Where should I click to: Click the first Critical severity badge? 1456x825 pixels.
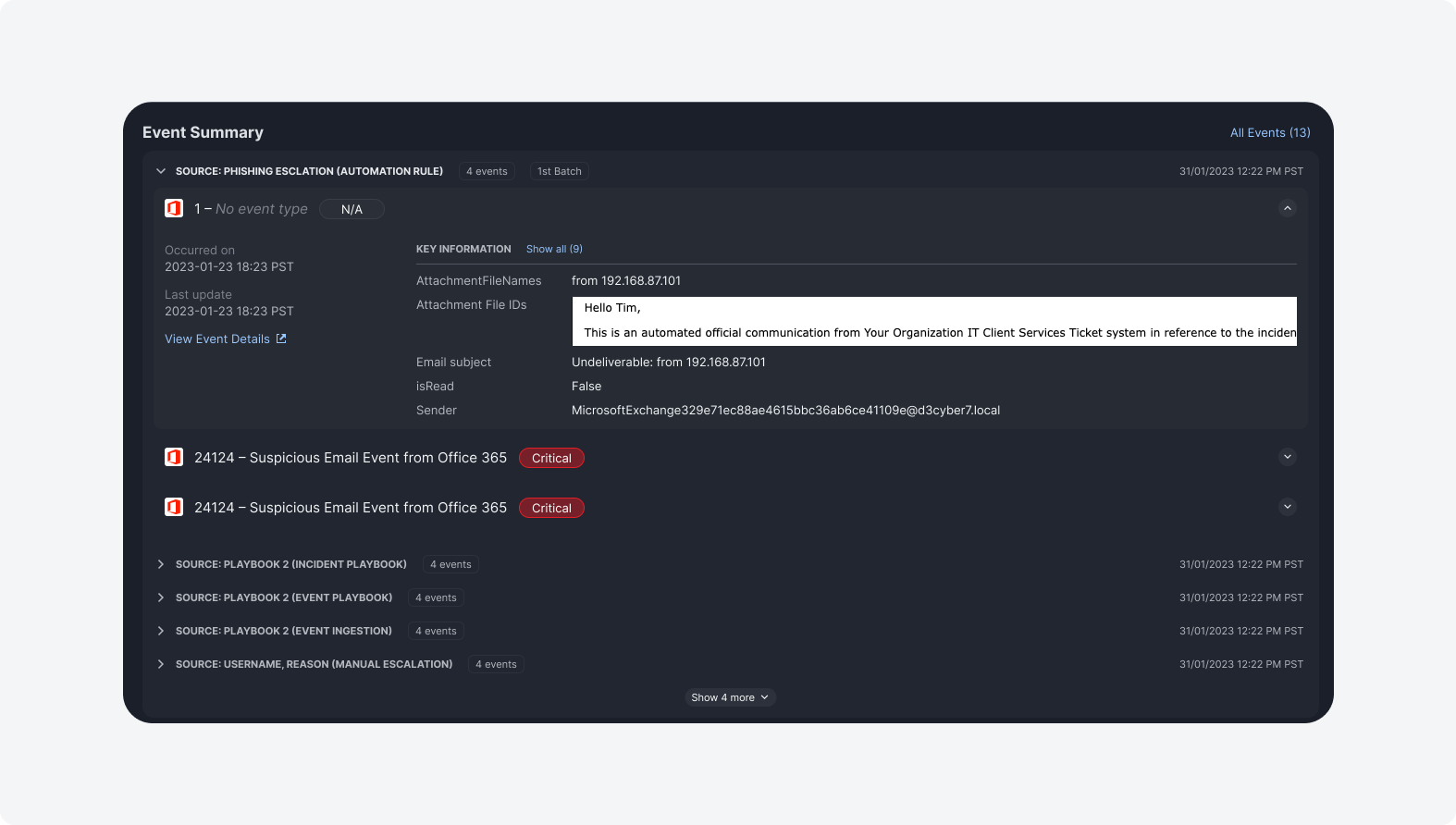551,458
